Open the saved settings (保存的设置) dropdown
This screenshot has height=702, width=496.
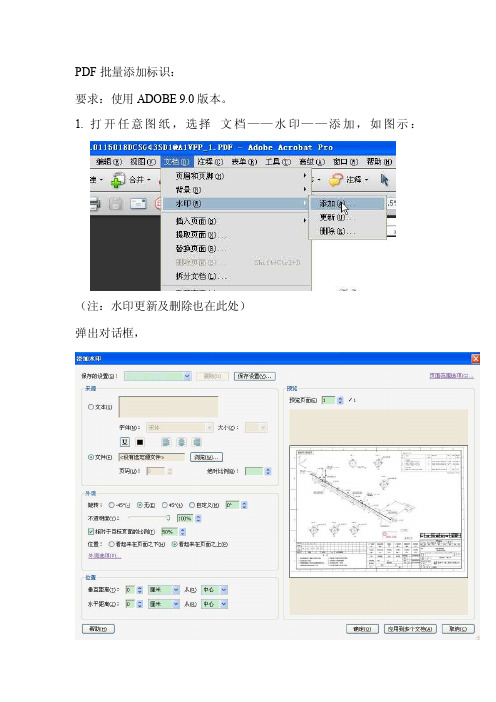coord(158,377)
